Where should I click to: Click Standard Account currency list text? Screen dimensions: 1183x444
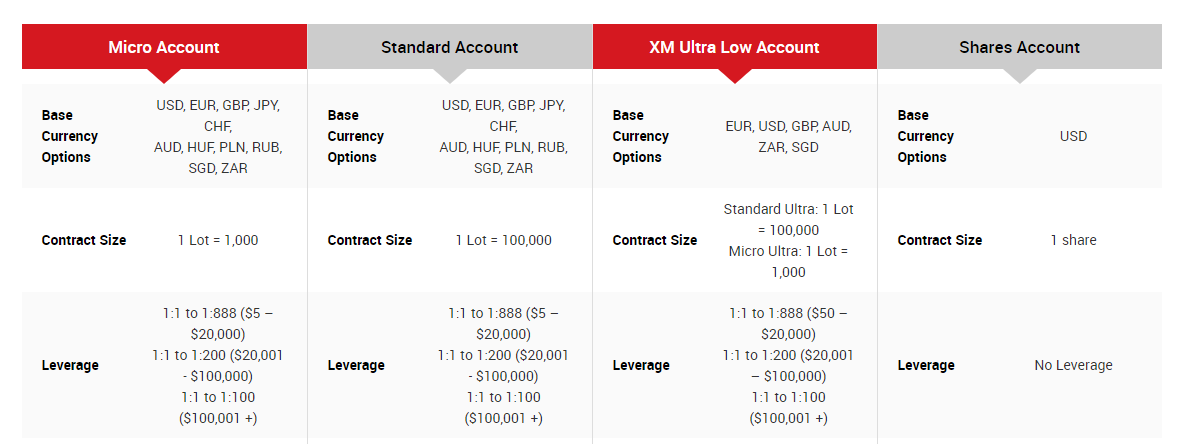(503, 137)
